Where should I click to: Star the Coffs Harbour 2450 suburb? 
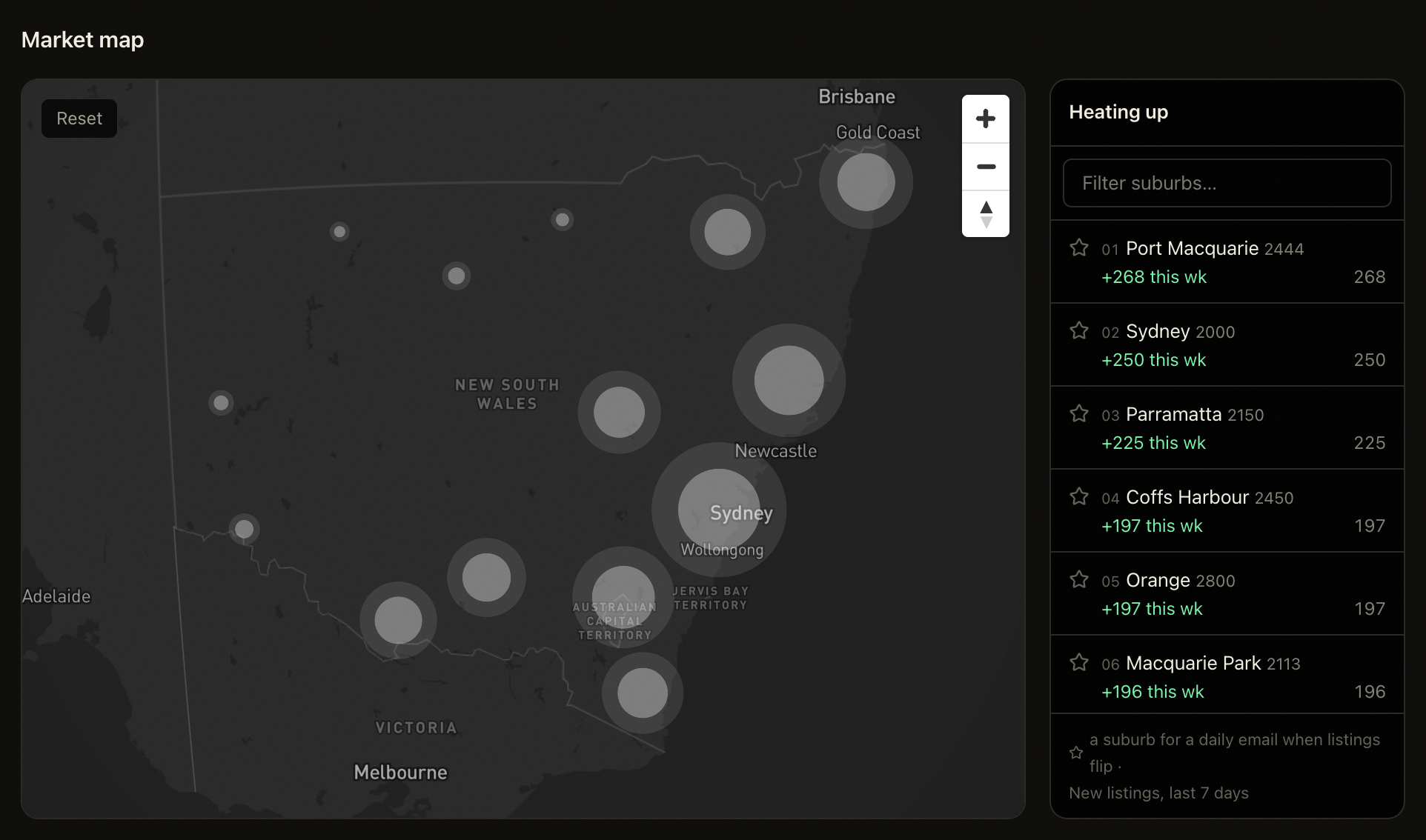[x=1079, y=496]
